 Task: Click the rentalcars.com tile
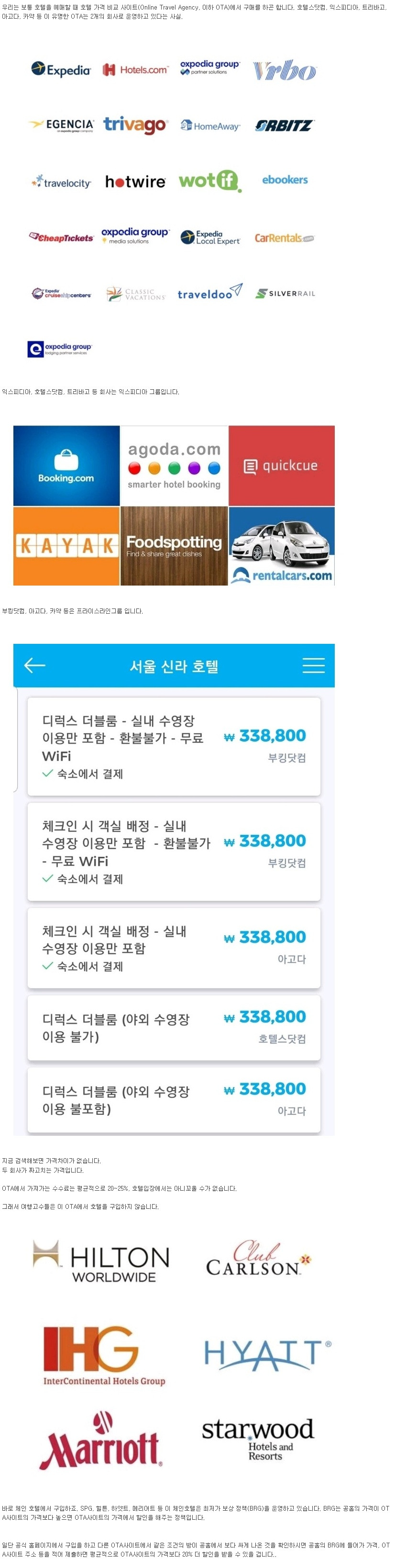coord(282,546)
